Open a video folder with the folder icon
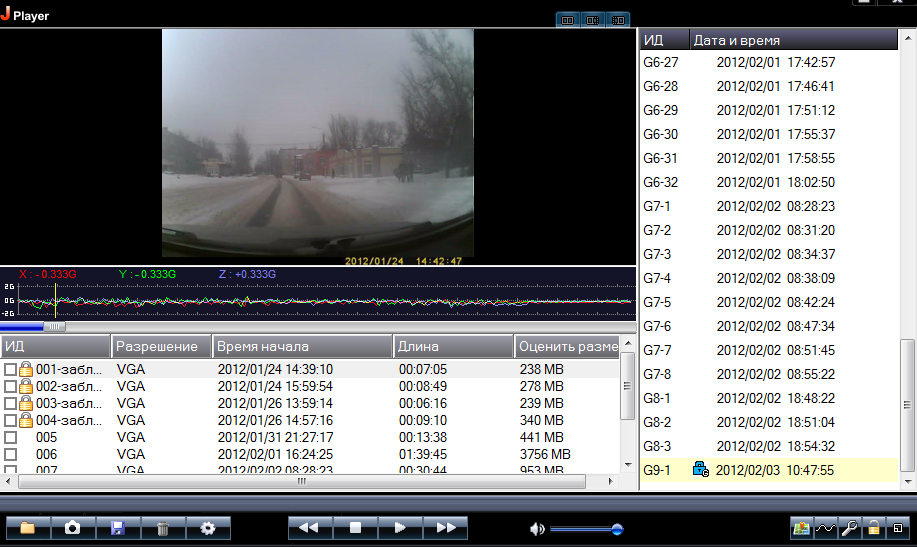The image size is (917, 547). click(x=28, y=528)
